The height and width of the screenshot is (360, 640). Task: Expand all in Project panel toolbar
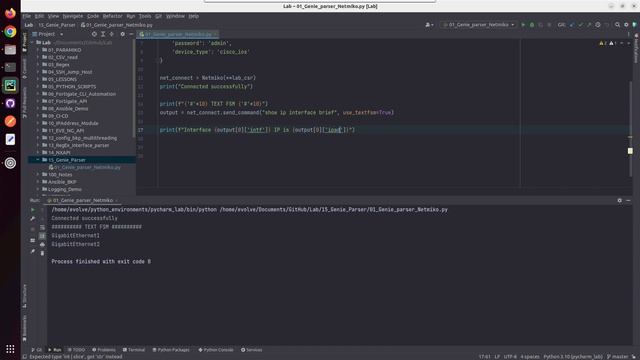pos(103,34)
